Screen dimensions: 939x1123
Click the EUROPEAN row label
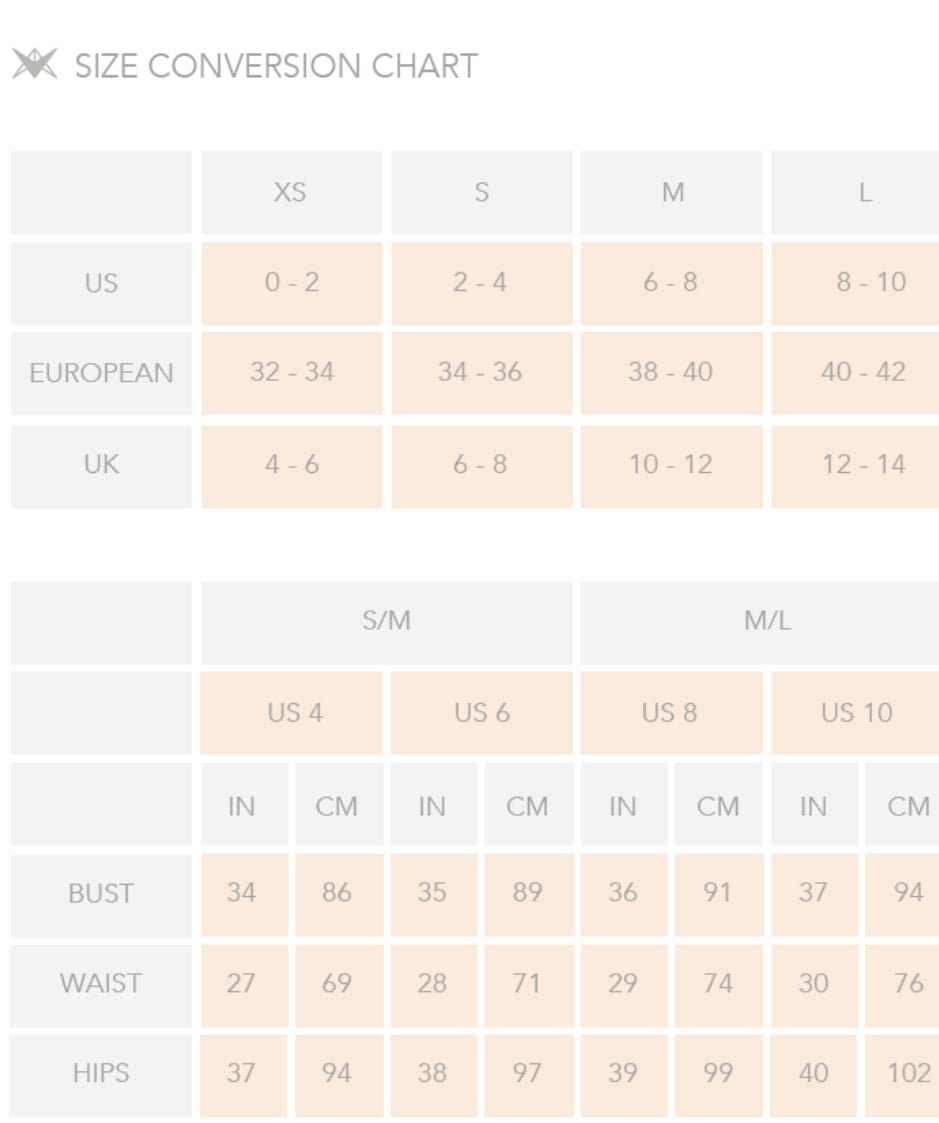pyautogui.click(x=101, y=373)
